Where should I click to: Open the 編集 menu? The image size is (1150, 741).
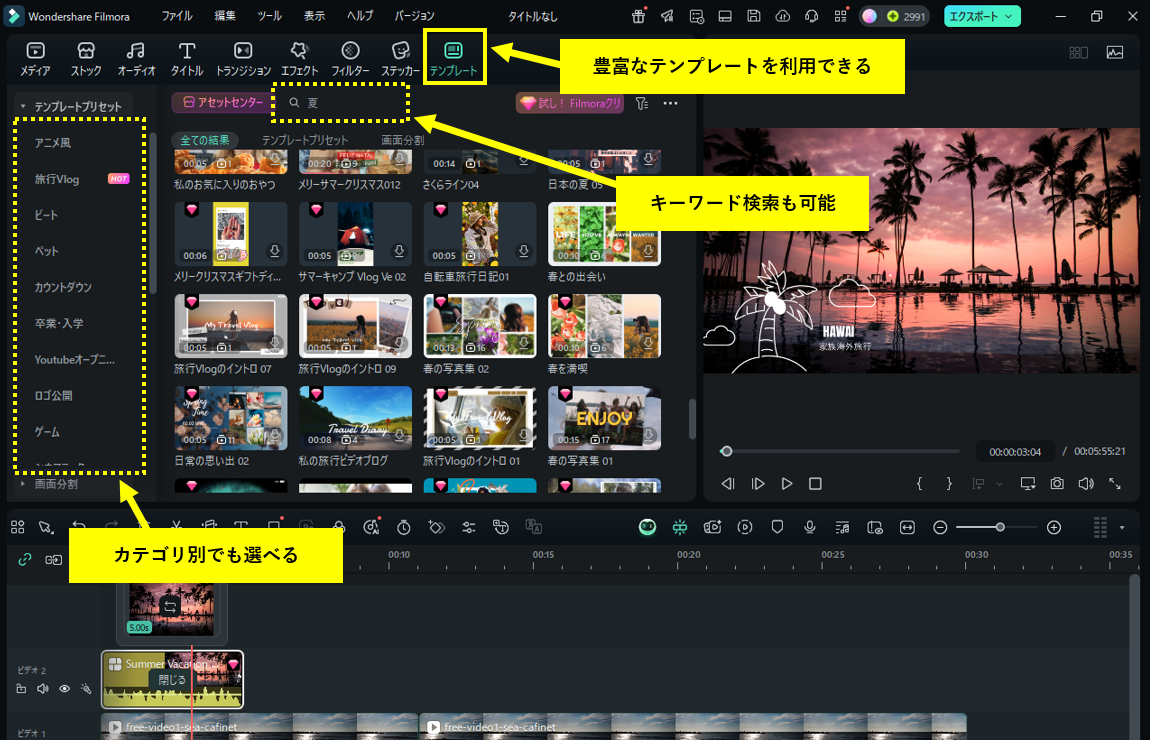click(225, 15)
